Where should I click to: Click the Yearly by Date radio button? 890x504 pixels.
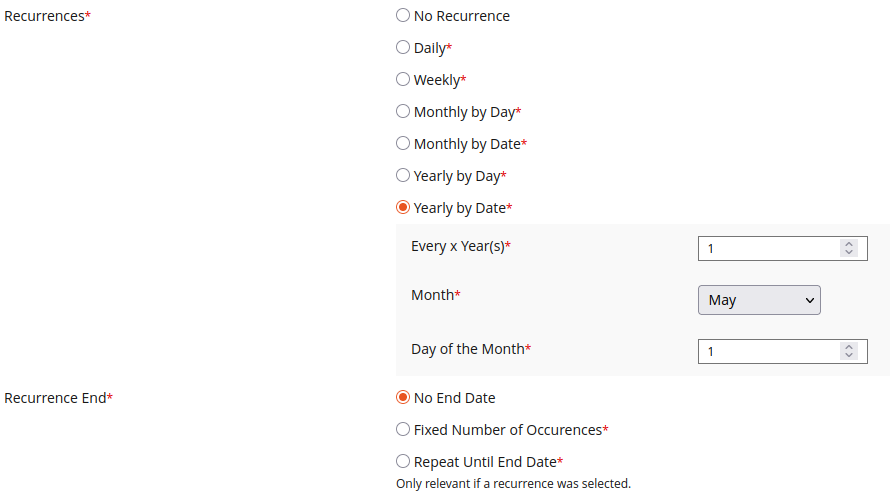pyautogui.click(x=403, y=207)
